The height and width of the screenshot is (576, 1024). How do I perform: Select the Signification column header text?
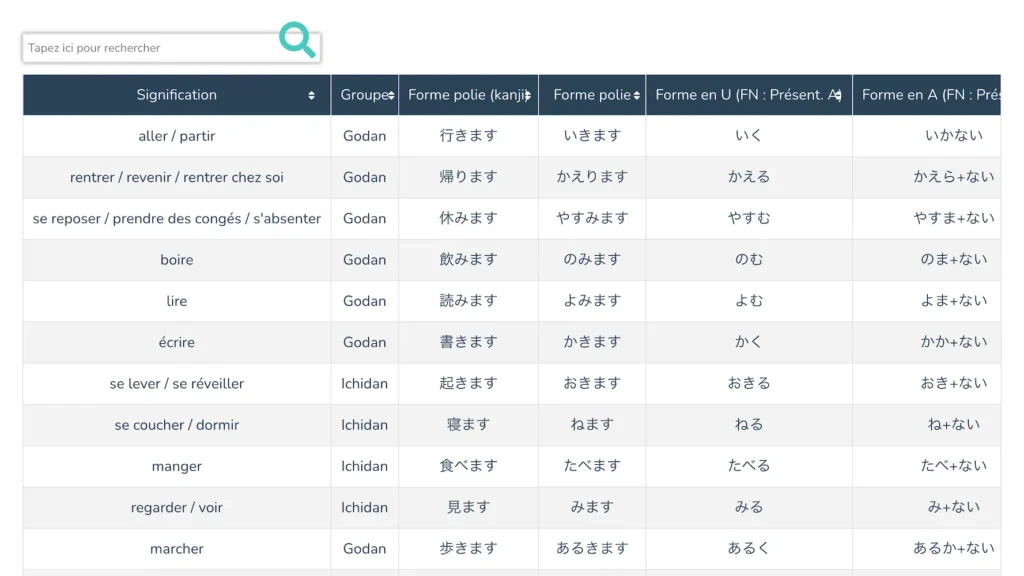click(x=176, y=95)
